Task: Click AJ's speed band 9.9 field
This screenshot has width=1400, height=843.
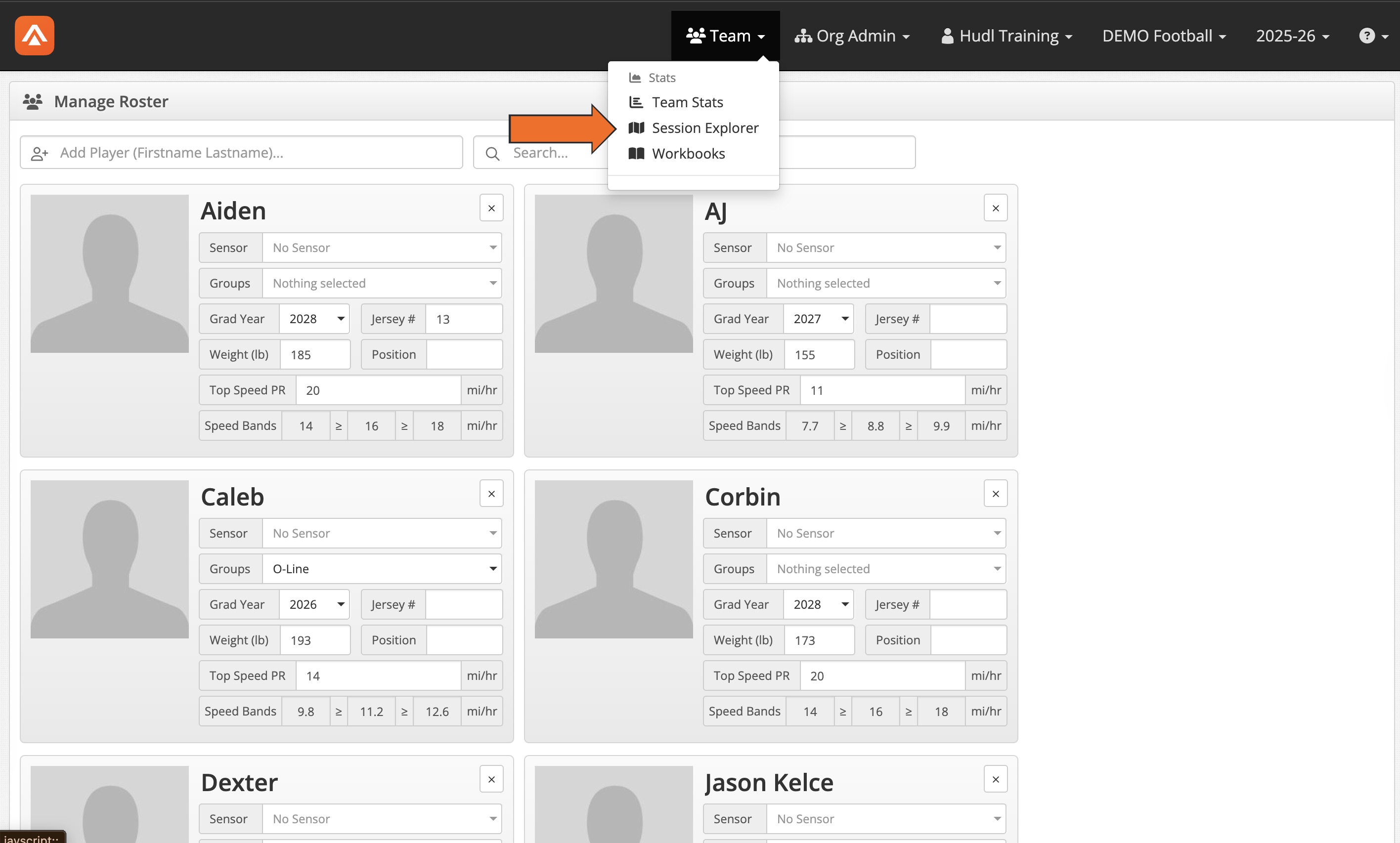Action: (941, 425)
